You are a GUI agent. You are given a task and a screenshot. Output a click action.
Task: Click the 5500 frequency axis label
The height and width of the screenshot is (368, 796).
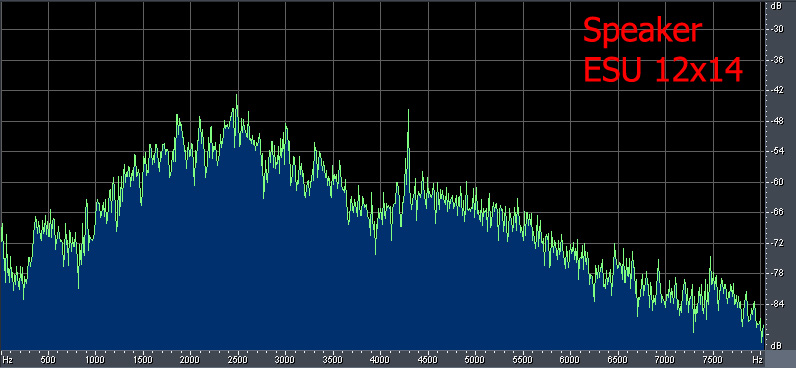[522, 360]
